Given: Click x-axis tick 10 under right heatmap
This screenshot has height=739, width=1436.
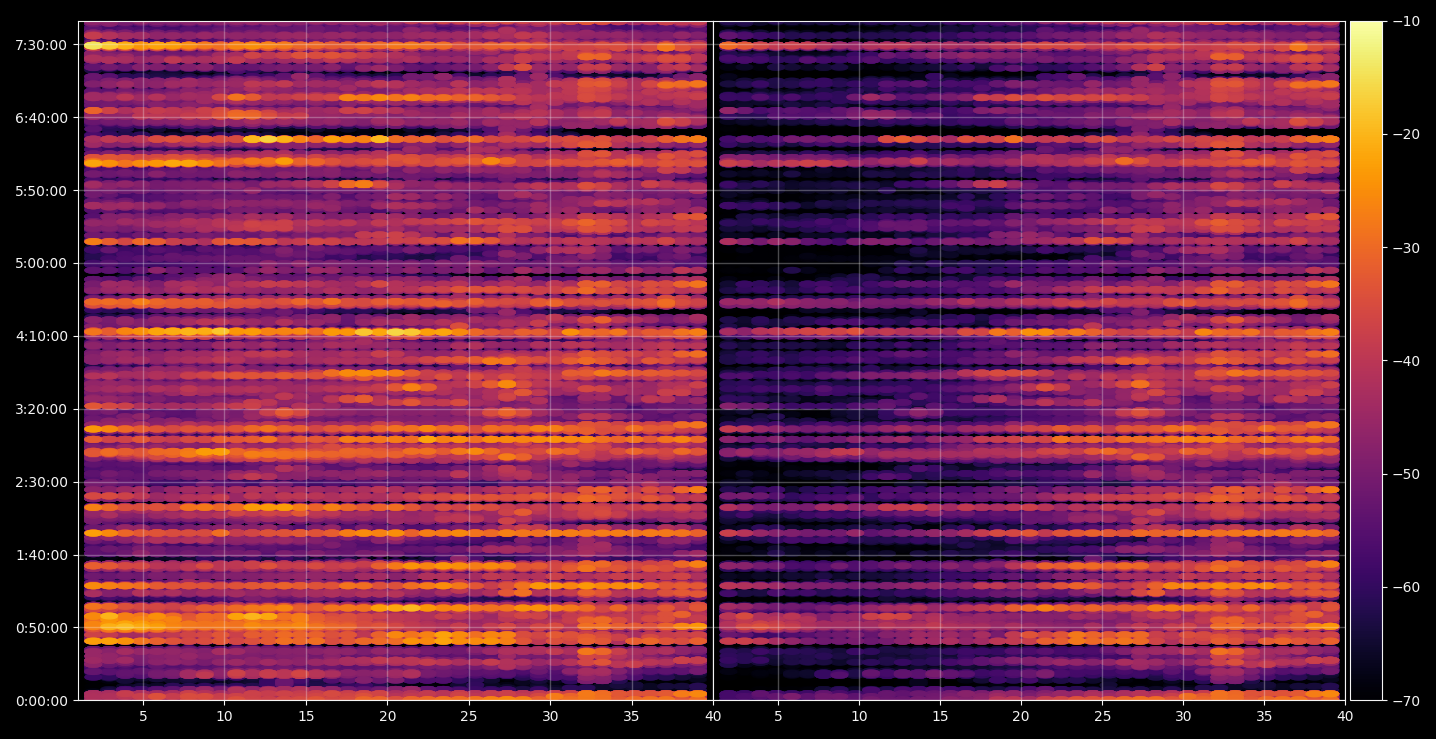Looking at the screenshot, I should 858,716.
